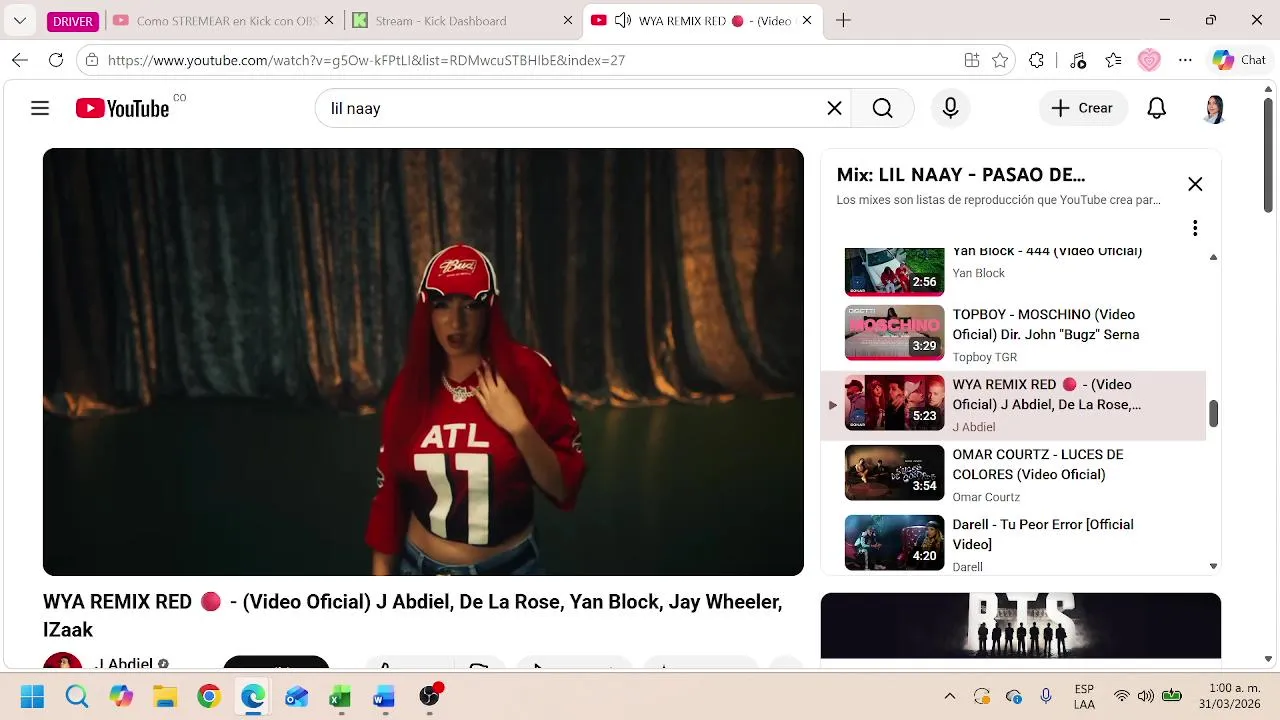The image size is (1280, 720).
Task: Click the DRIVER tab group label
Action: [x=73, y=21]
